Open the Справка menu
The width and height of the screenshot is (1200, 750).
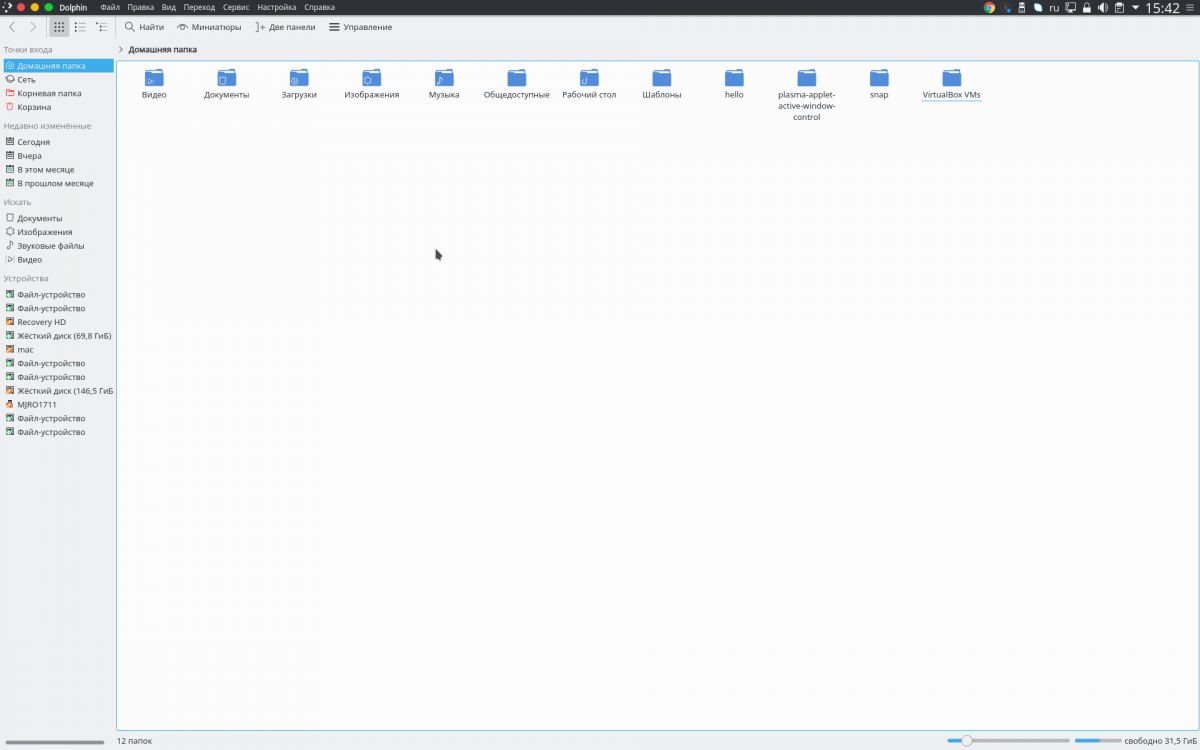coord(320,7)
